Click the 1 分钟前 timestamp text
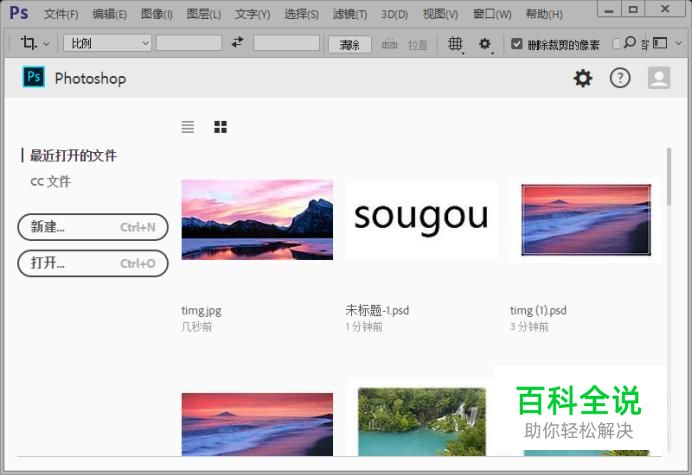Viewport: 692px width, 475px height. 364,327
